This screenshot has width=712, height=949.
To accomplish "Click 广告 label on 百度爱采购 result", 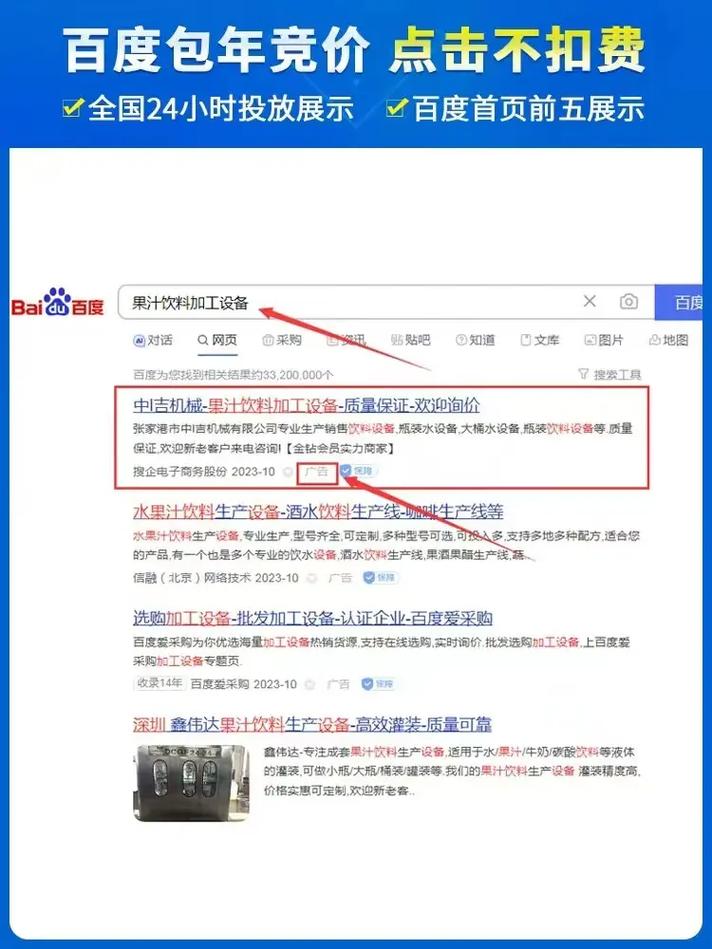I will [x=338, y=685].
